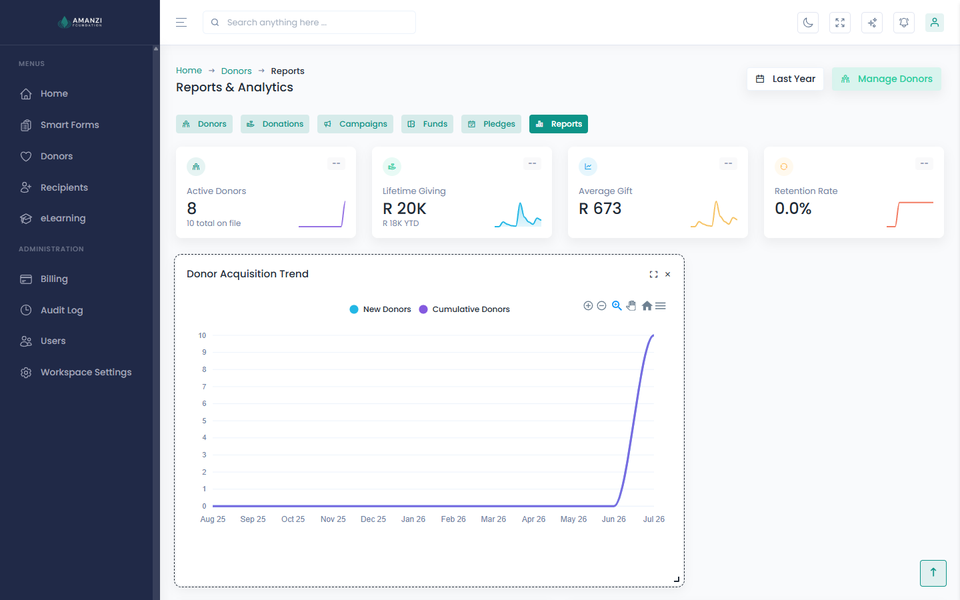Select the chart selection zoom magnifier tool
Viewport: 960px width, 600px height.
pyautogui.click(x=617, y=306)
